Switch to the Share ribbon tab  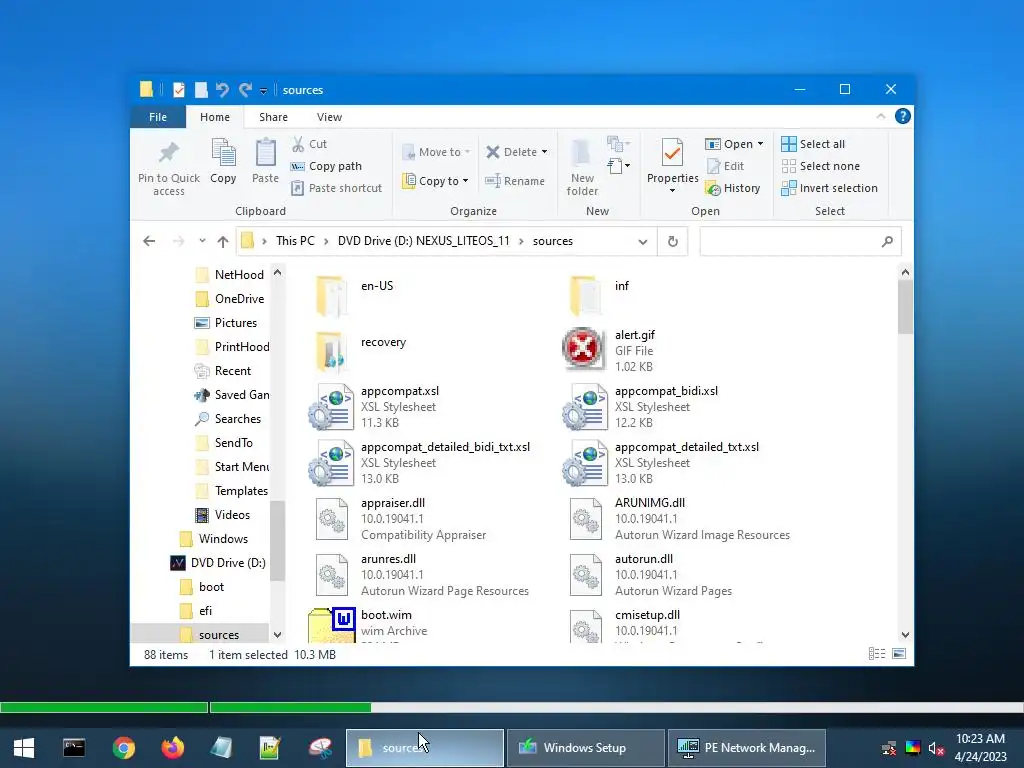[x=273, y=117]
